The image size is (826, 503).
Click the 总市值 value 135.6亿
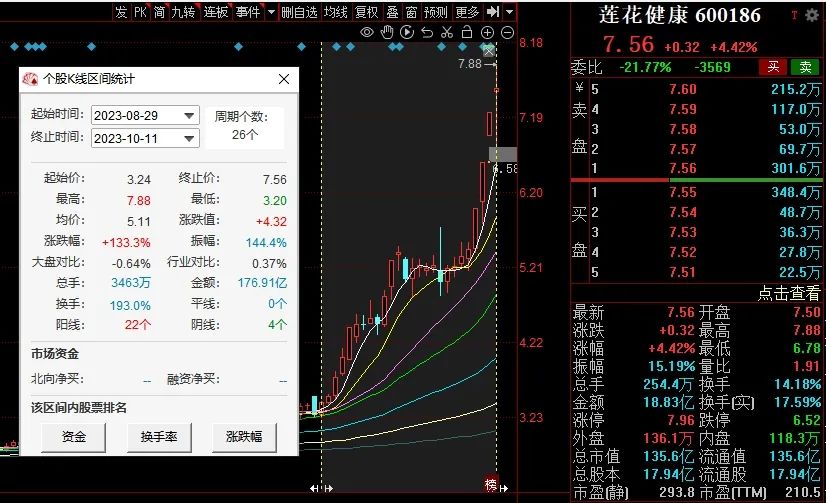click(x=668, y=456)
